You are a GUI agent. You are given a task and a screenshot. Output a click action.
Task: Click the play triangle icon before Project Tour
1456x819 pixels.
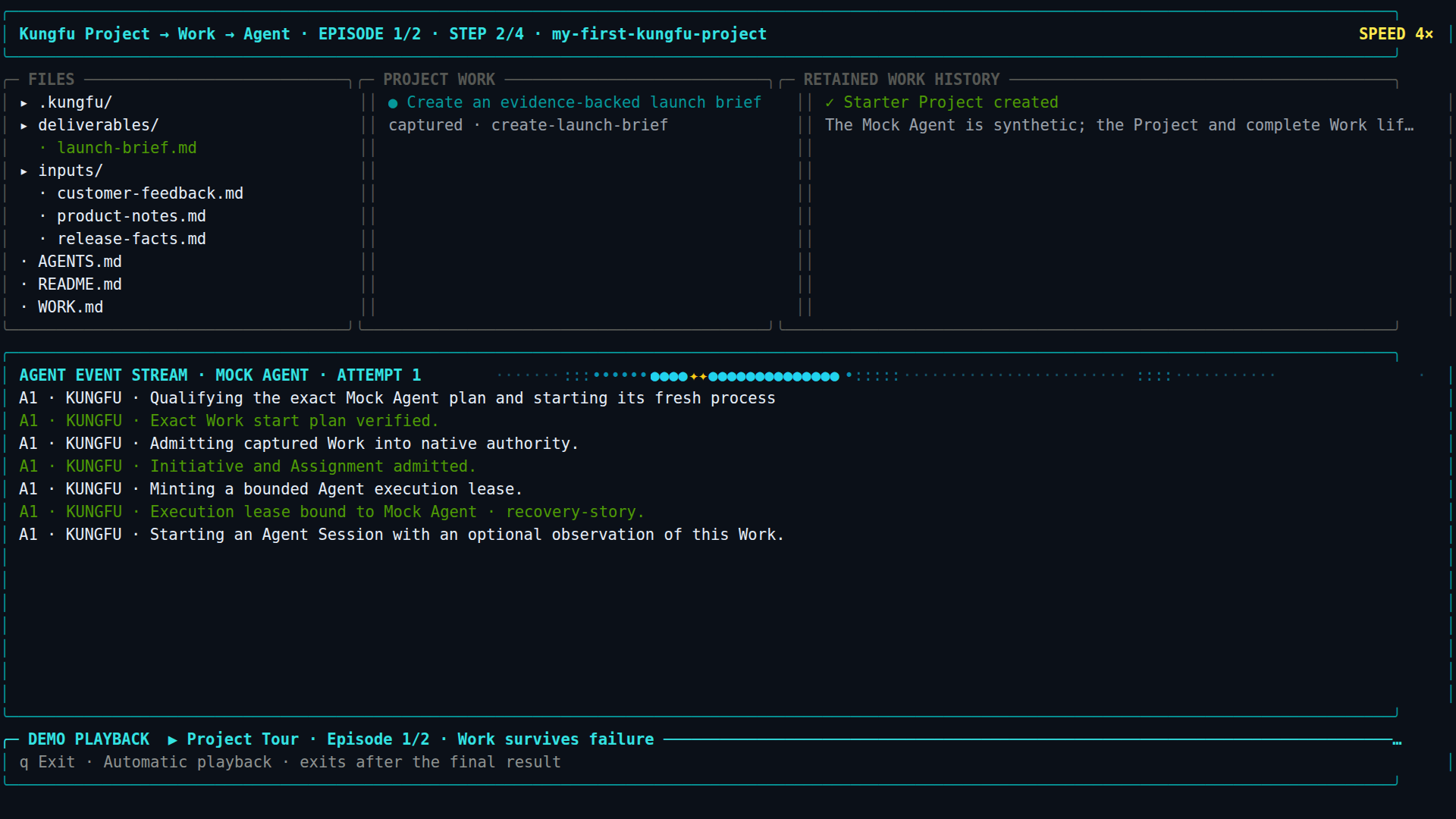tap(172, 740)
